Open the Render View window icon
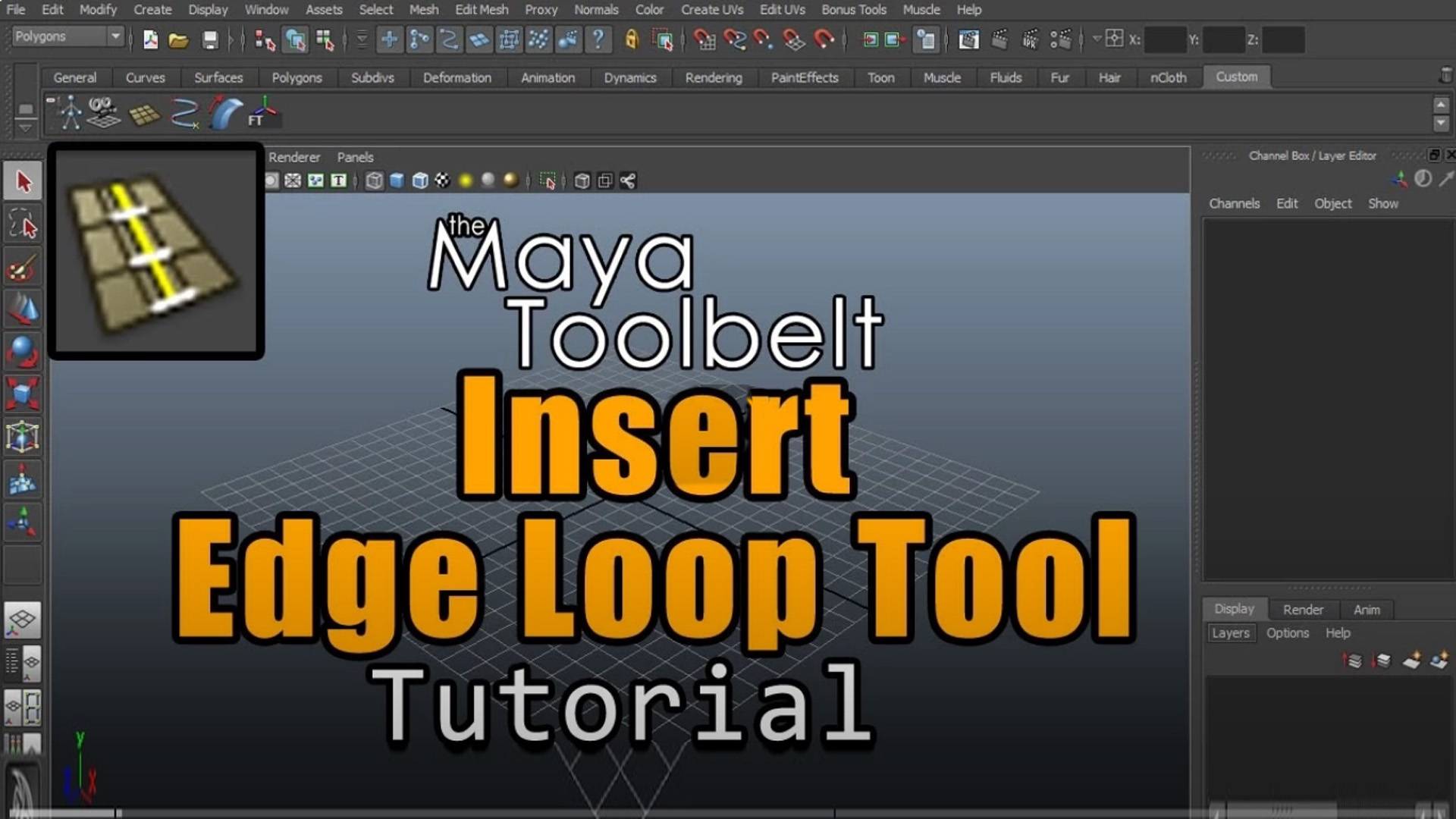 (968, 39)
